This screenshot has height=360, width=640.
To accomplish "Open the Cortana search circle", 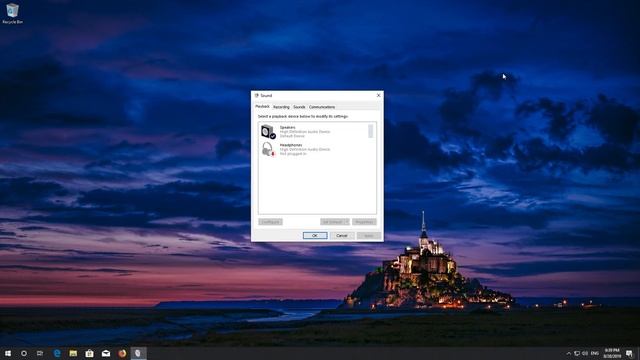I will 24,353.
